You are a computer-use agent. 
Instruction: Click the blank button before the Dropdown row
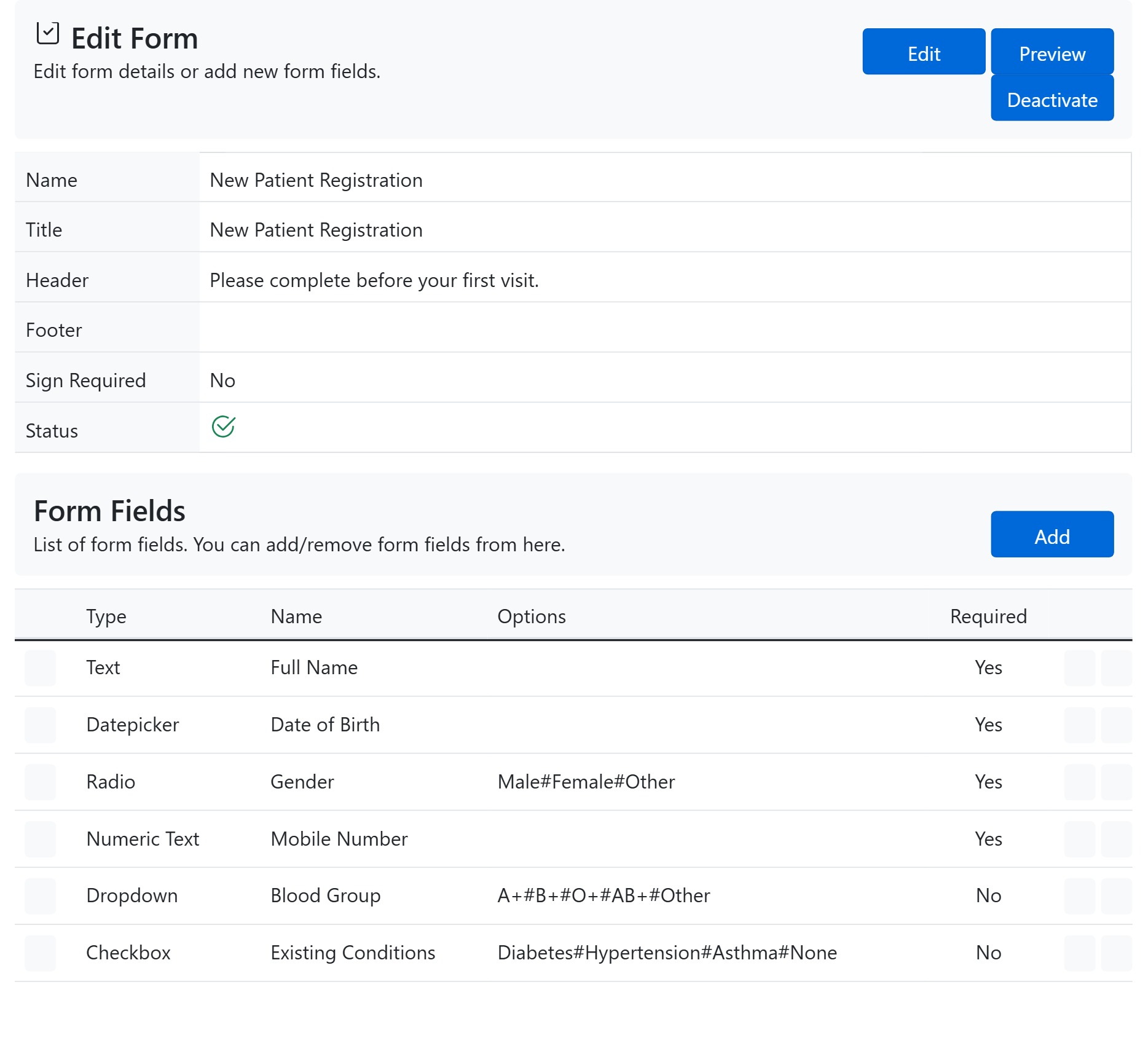coord(40,896)
